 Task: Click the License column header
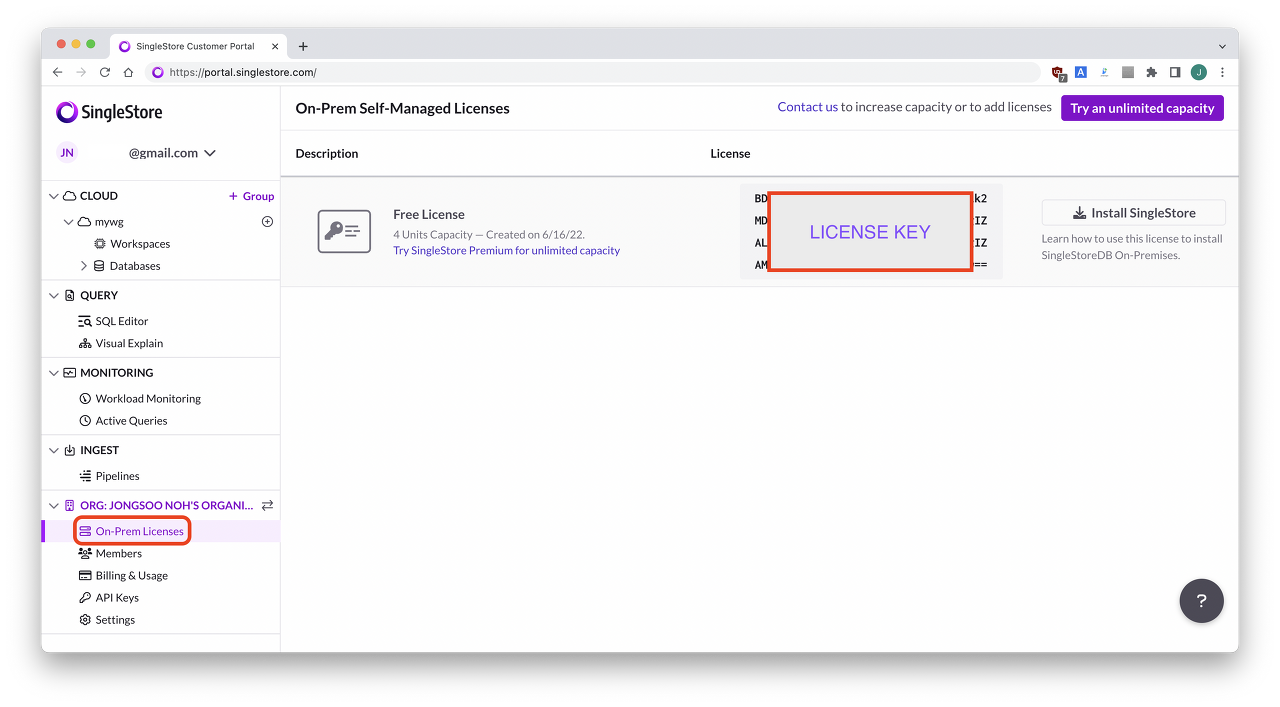click(730, 153)
